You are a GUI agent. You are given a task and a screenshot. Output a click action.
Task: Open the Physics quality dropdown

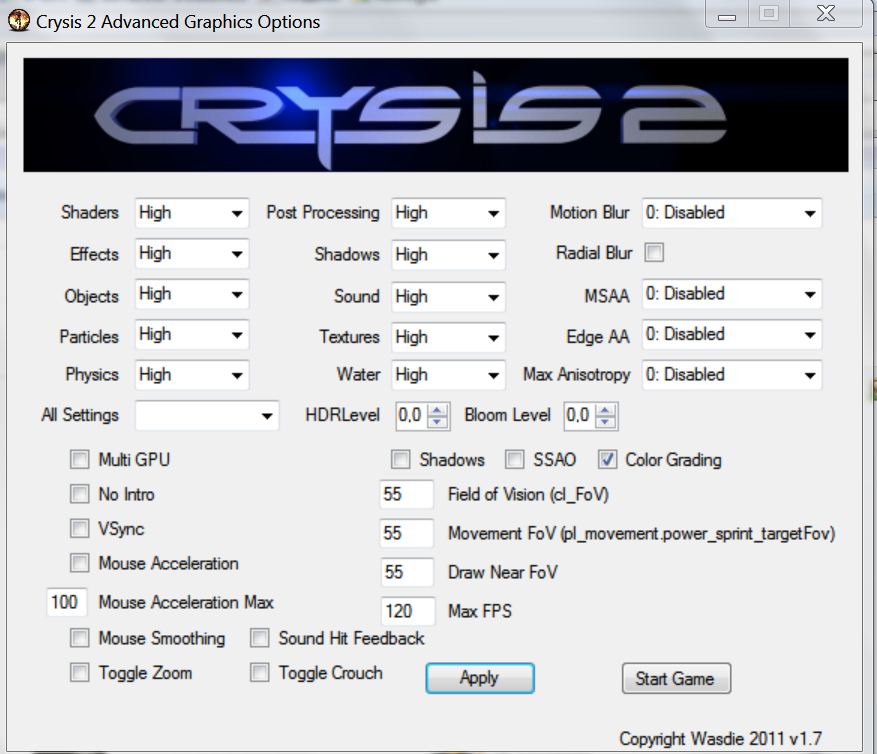(192, 375)
